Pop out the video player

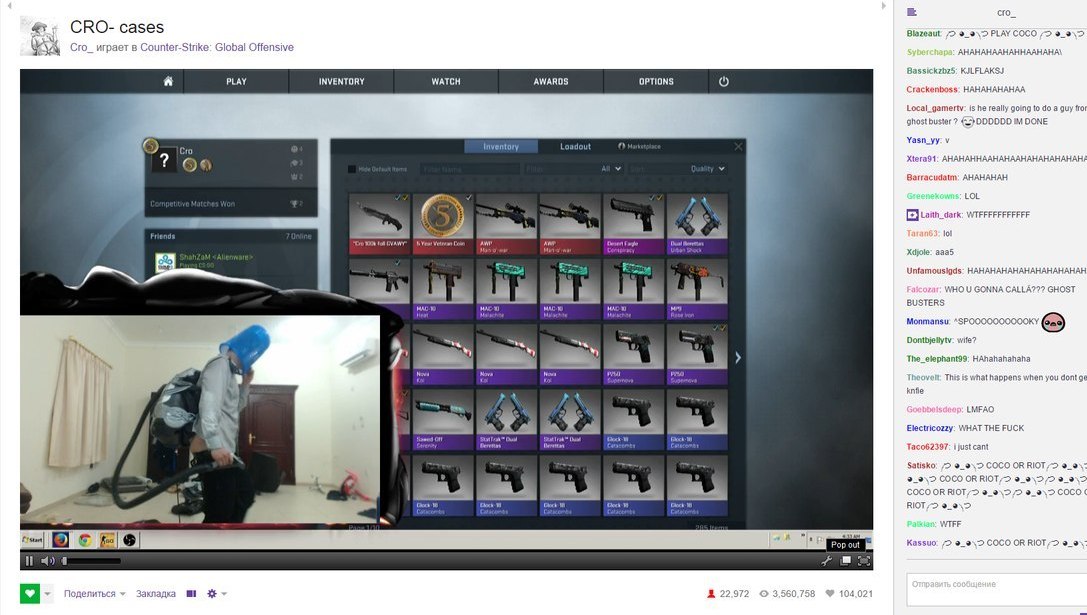pos(845,561)
